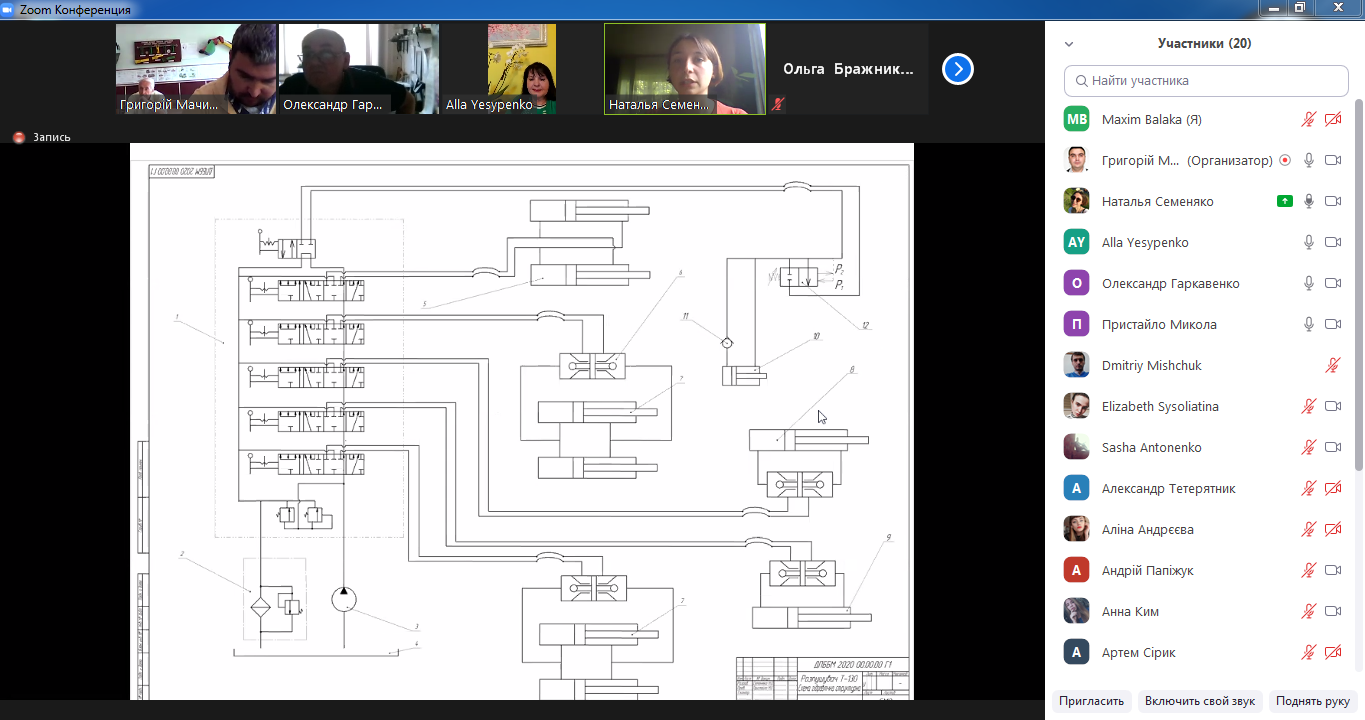Click the Пригласить button
Screen dimensions: 1365x720
point(1092,701)
